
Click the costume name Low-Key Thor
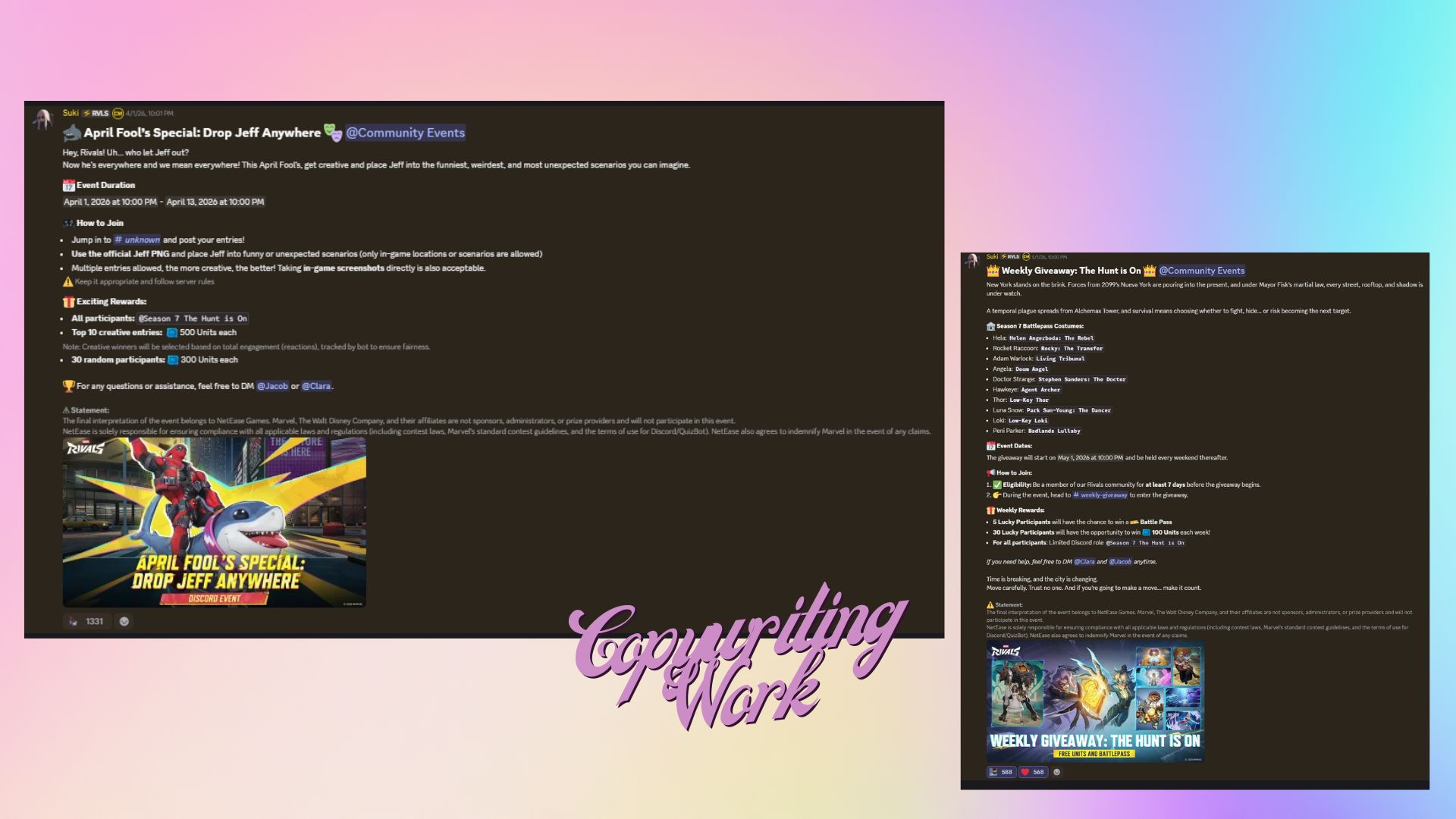1029,400
